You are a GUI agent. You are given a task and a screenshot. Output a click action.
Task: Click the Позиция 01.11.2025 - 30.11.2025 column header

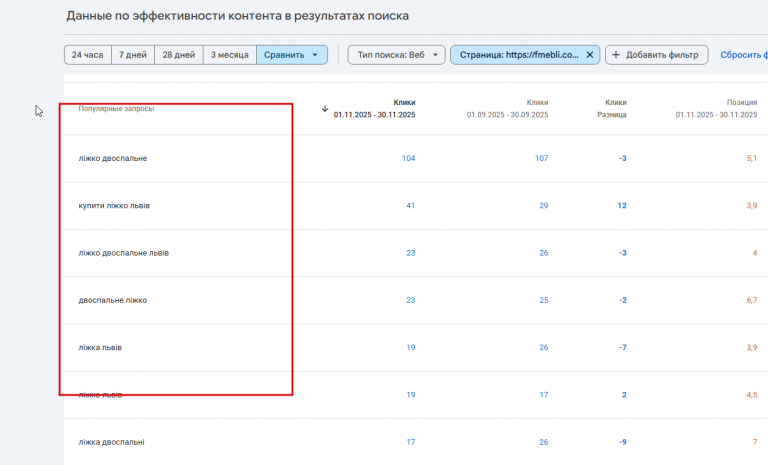tap(716, 108)
